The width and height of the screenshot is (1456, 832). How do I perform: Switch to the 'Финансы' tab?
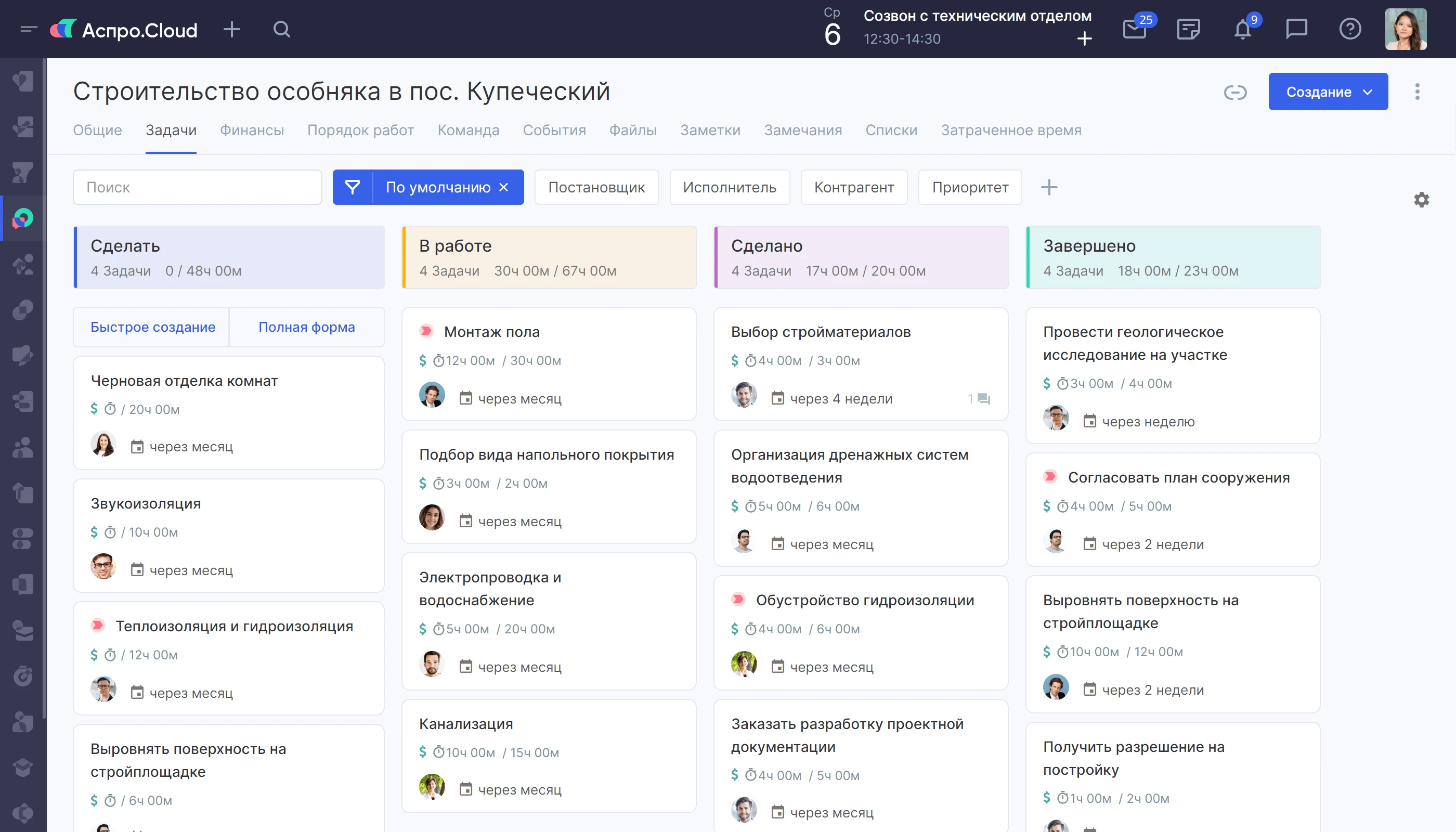tap(252, 131)
